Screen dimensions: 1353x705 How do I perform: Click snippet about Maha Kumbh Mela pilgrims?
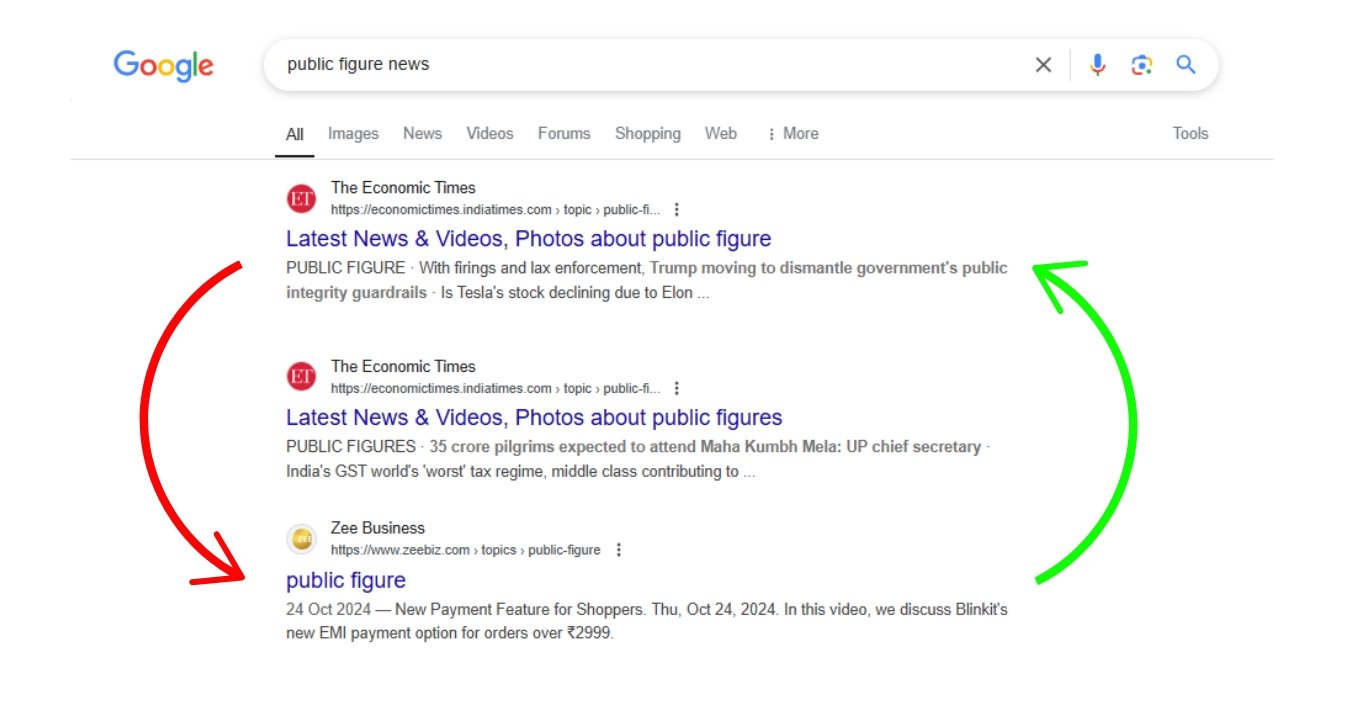pyautogui.click(x=638, y=459)
